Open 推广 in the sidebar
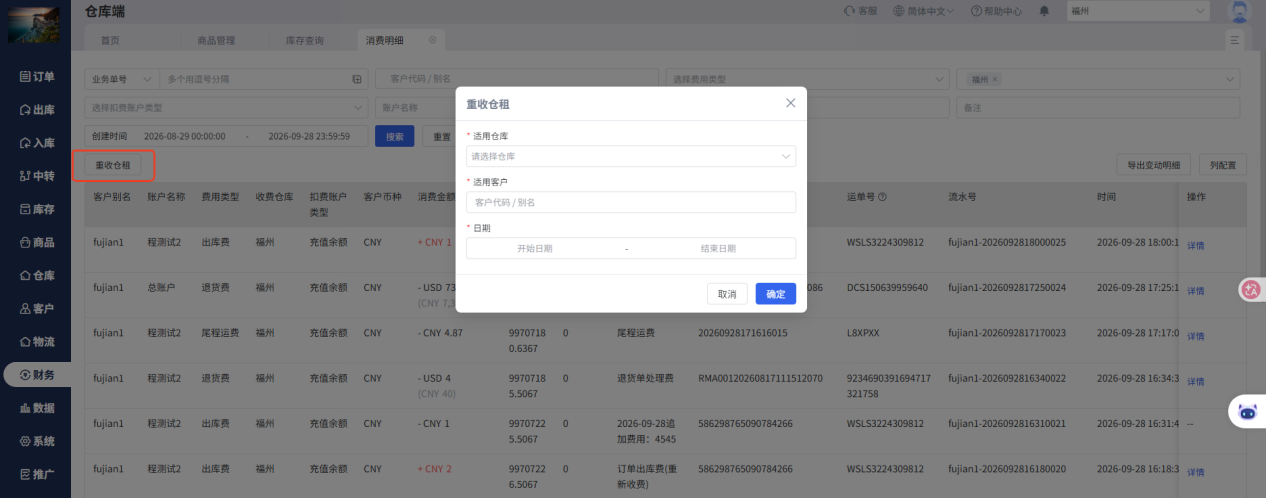The height and width of the screenshot is (498, 1266). click(x=36, y=474)
